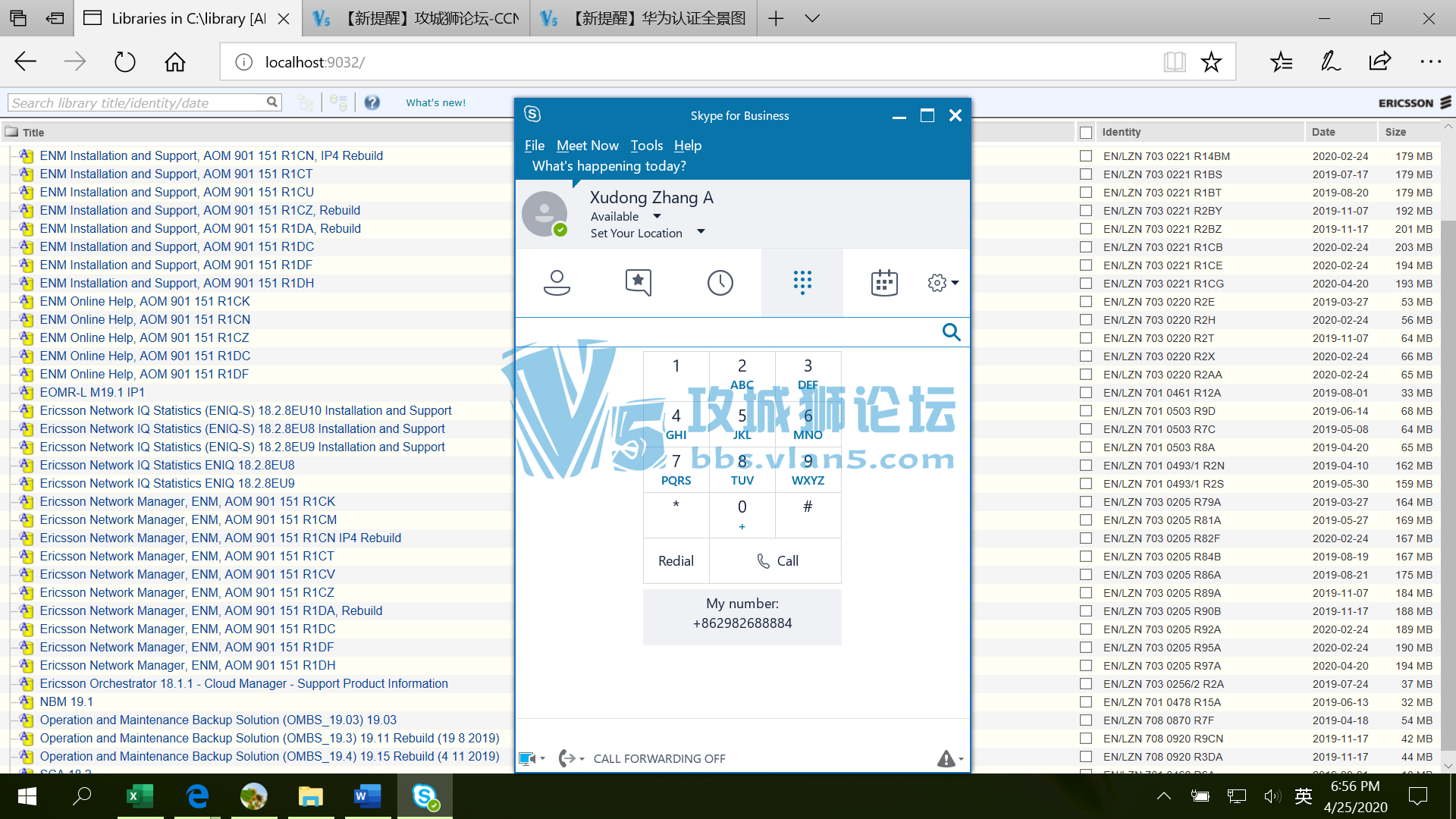Check the box for EN/LZN 701 0461 R12A
1456x819 pixels.
tap(1086, 393)
